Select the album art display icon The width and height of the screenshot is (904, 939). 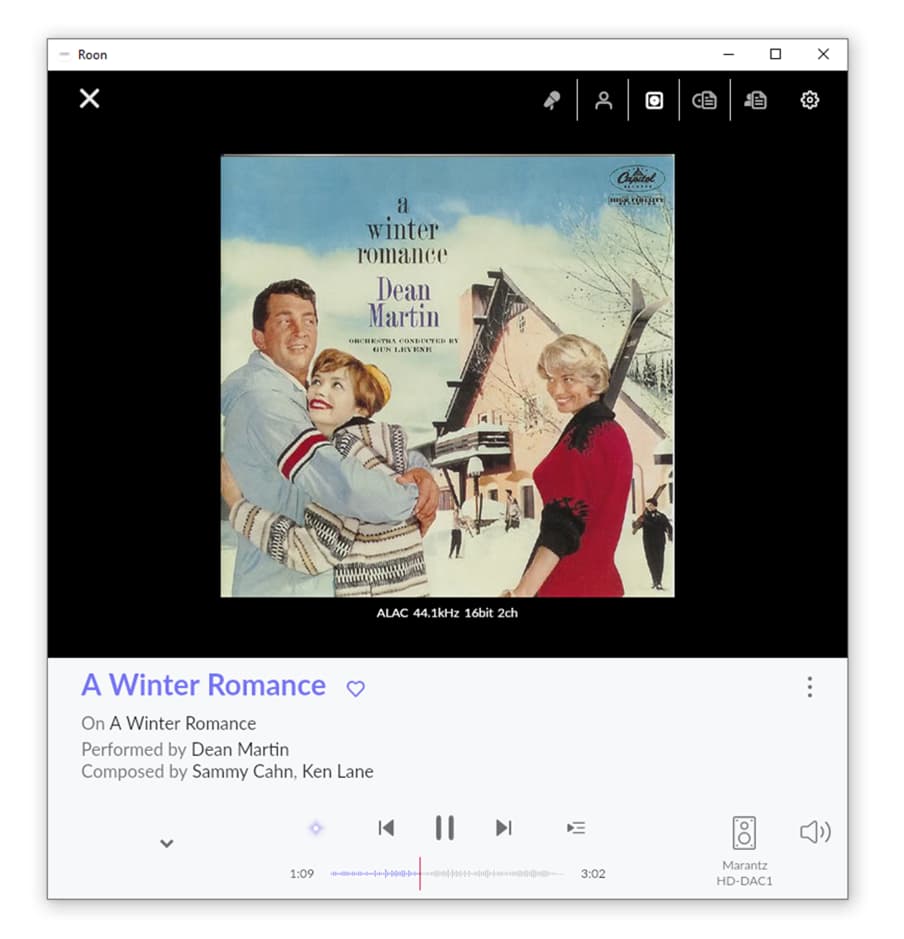pyautogui.click(x=654, y=100)
